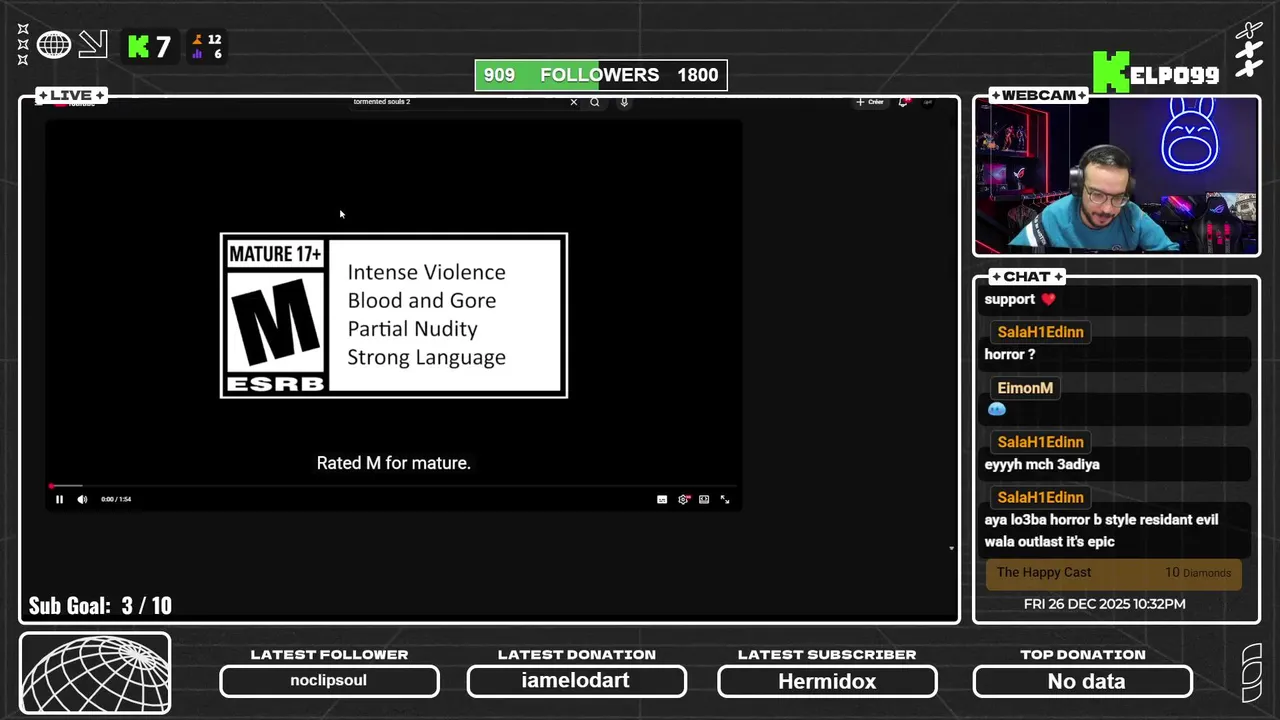This screenshot has height=720, width=1280.
Task: Click the KELPO99 channel logo
Action: tap(1156, 72)
